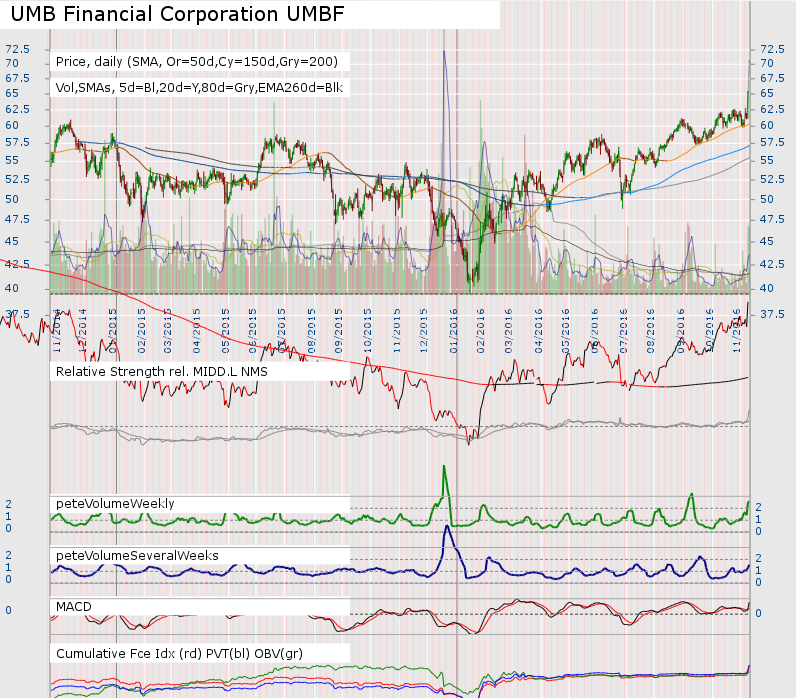This screenshot has height=698, width=796.
Task: Click the UMB Financial Corporation UMBF title
Action: (178, 14)
